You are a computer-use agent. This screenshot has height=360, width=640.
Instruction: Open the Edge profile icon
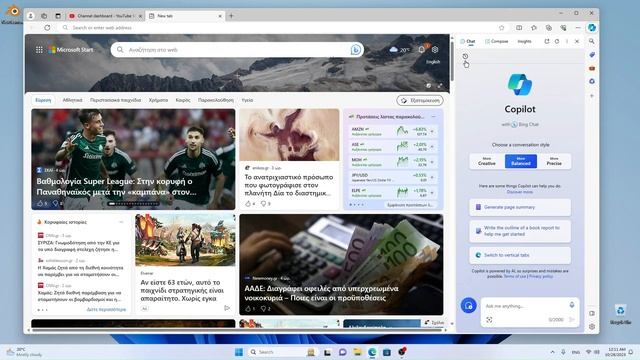coord(31,16)
